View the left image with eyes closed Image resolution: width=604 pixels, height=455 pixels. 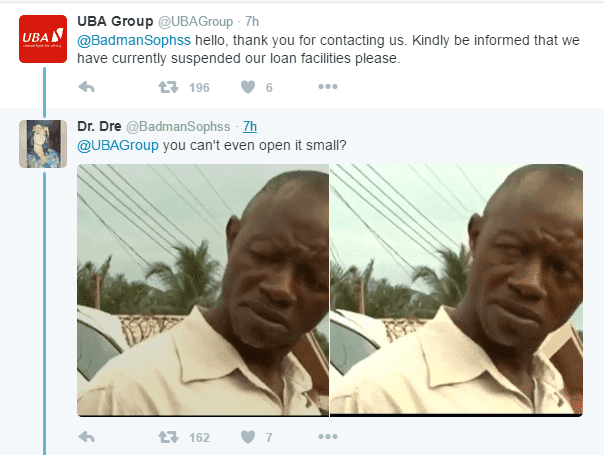click(203, 290)
